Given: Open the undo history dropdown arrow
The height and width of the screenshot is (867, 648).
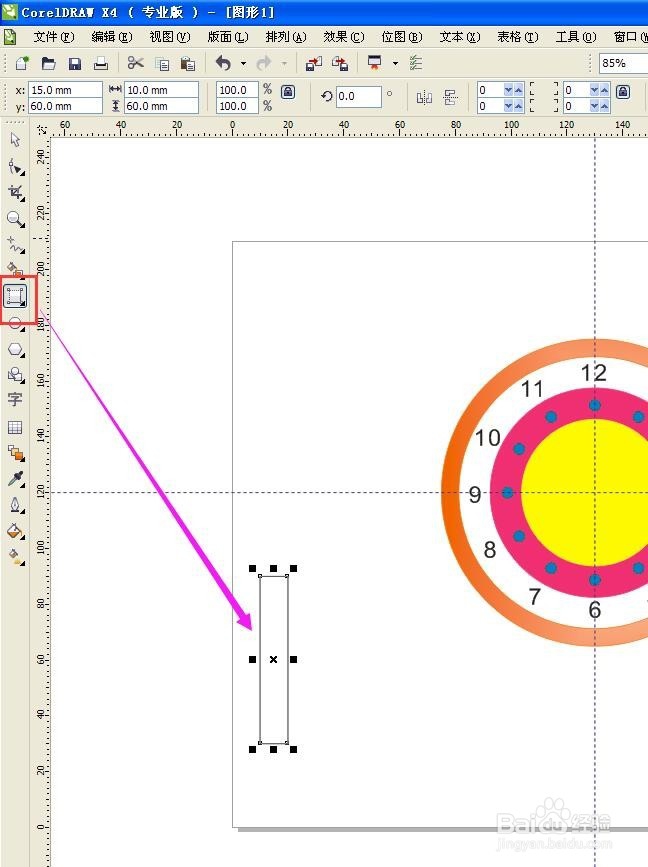Looking at the screenshot, I should pos(243,64).
